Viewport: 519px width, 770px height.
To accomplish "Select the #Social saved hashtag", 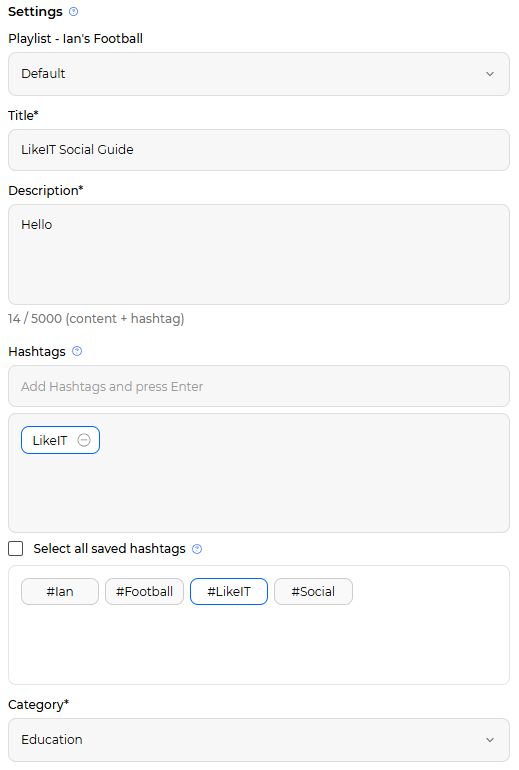I will [313, 591].
